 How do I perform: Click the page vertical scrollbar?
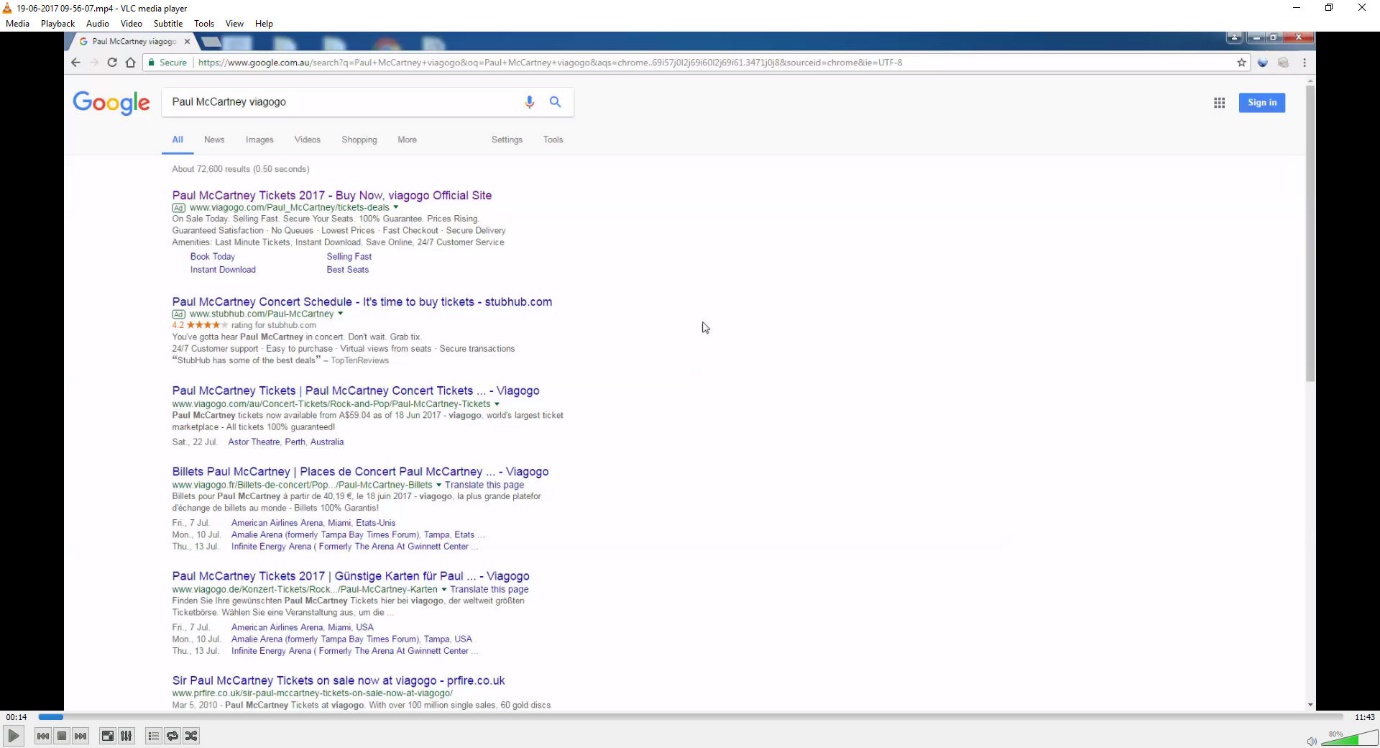[1310, 234]
